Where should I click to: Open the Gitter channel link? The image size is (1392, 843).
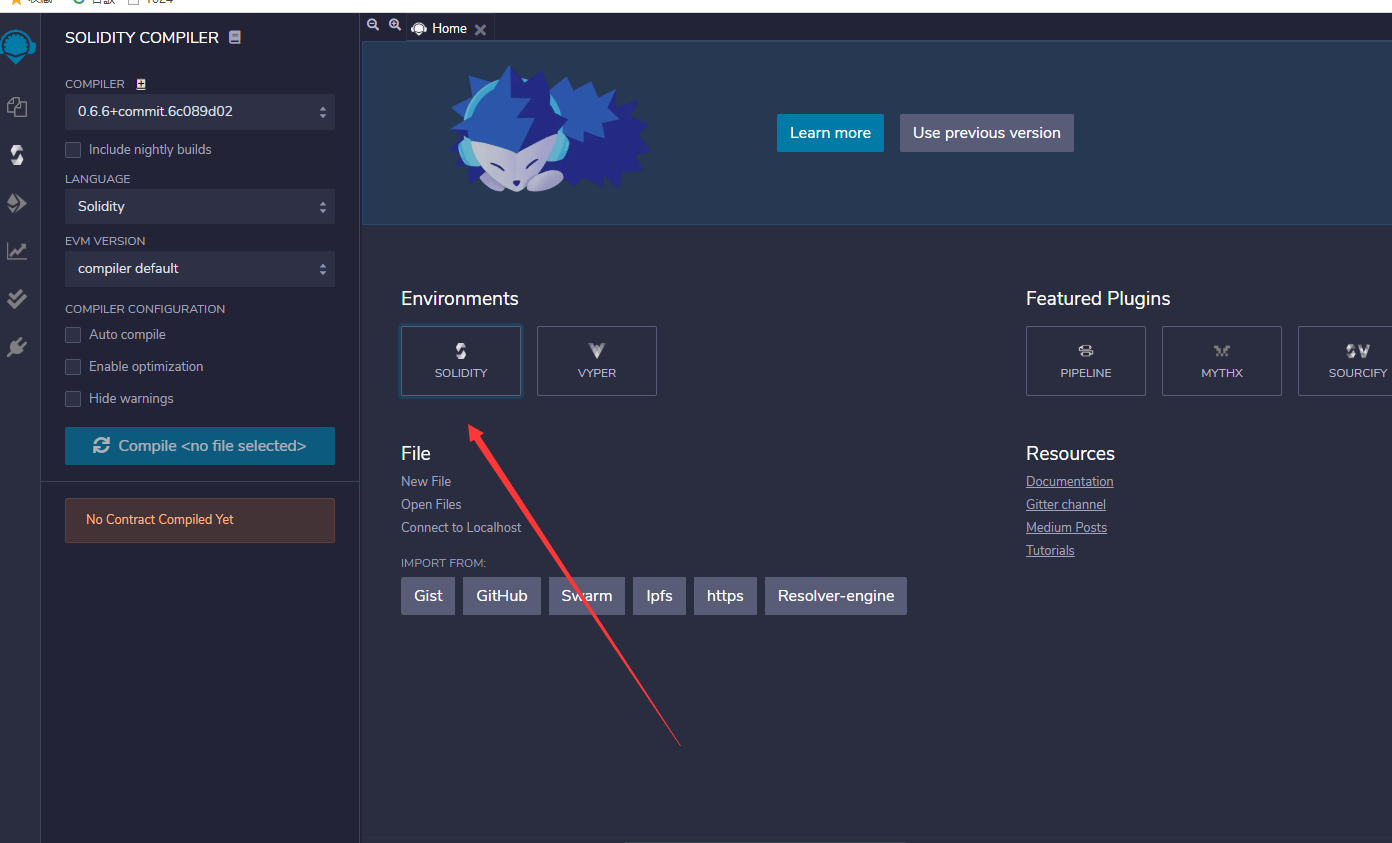(1066, 505)
